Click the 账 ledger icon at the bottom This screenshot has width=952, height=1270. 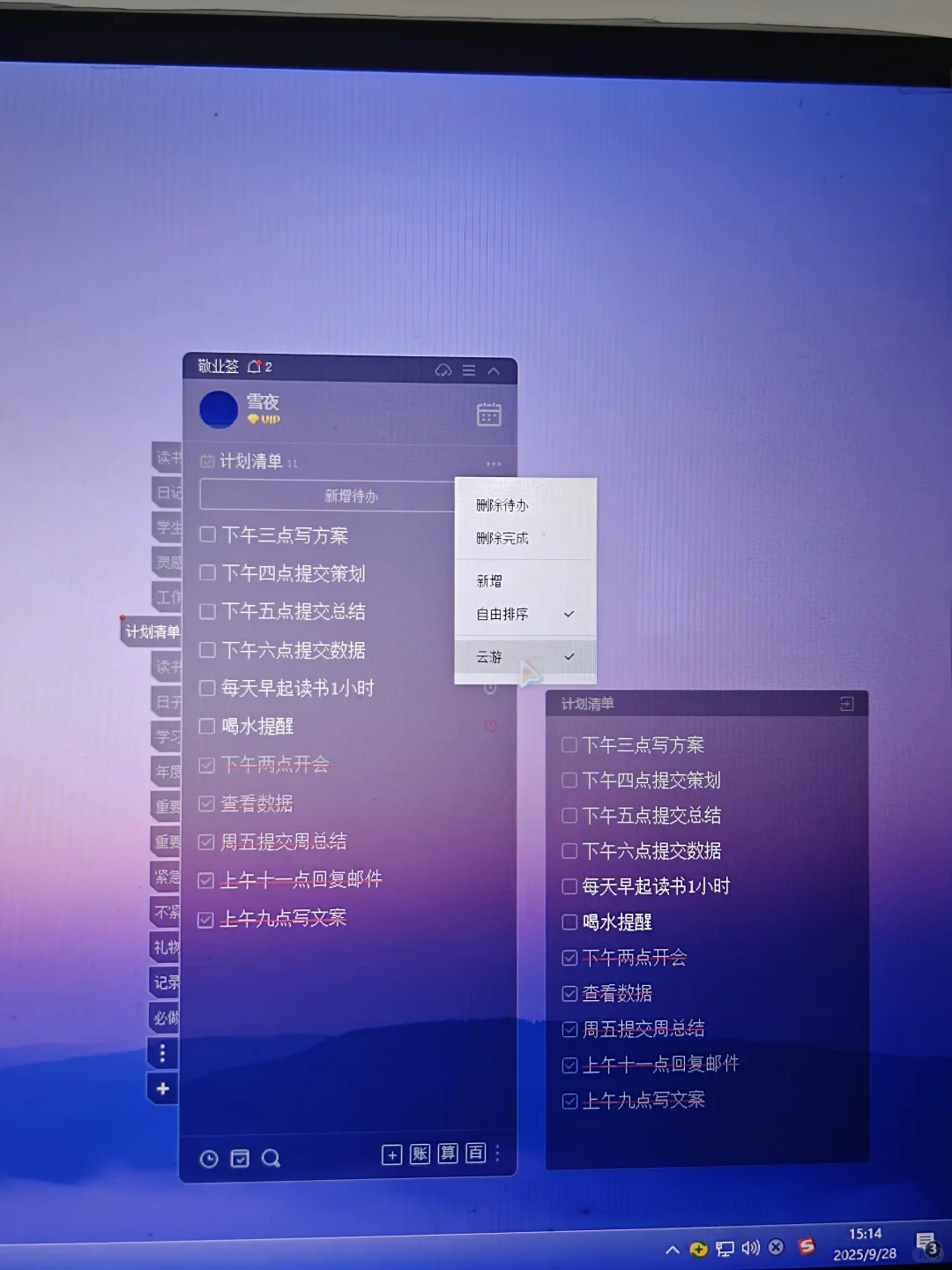pyautogui.click(x=419, y=1154)
